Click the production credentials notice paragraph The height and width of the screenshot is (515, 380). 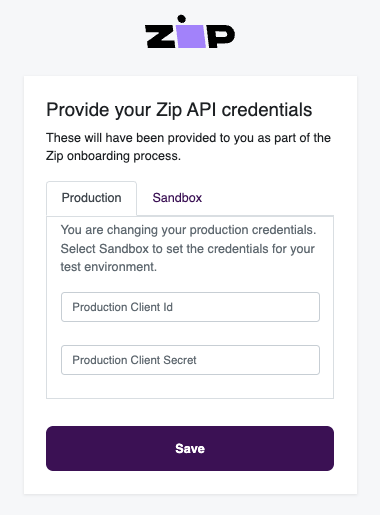pyautogui.click(x=188, y=248)
